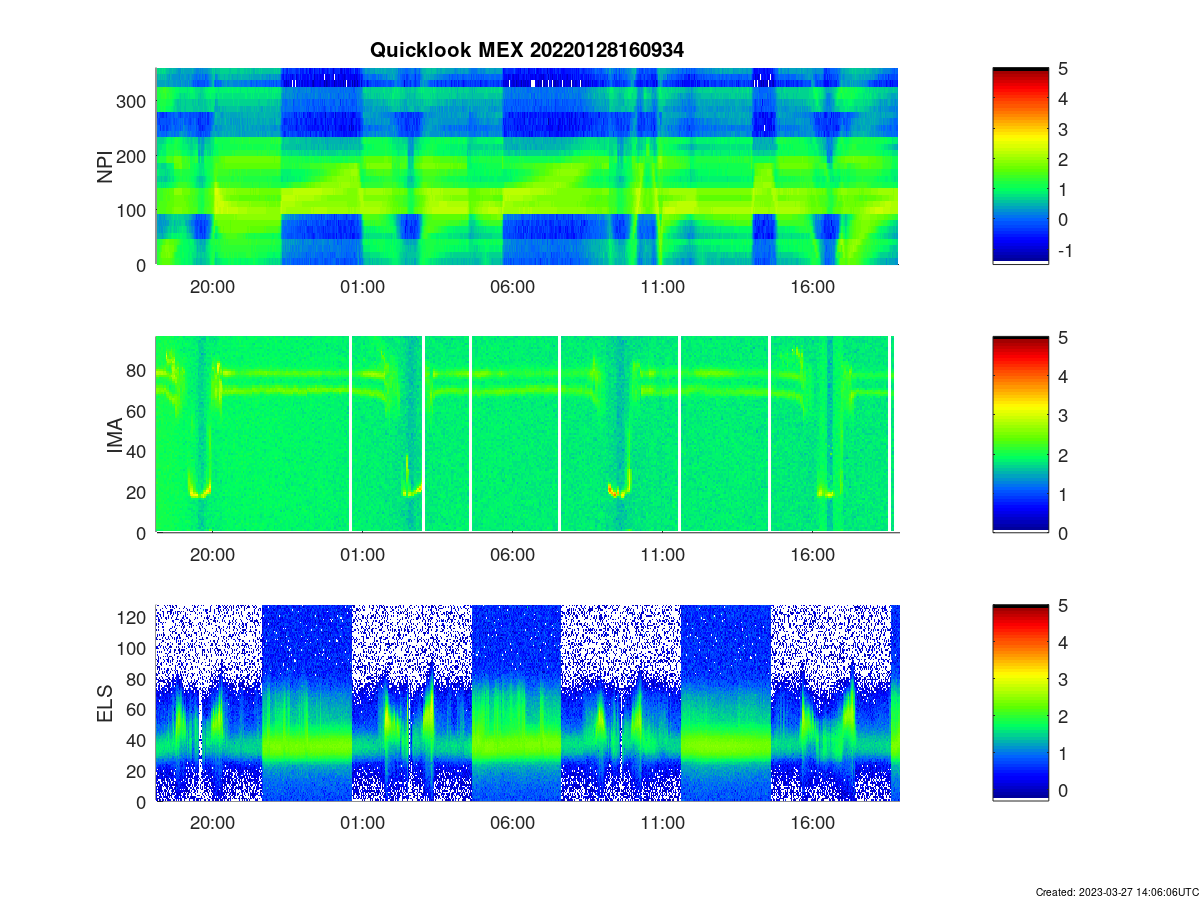
Task: Click the 40 tick on IMA y-axis
Action: point(138,452)
